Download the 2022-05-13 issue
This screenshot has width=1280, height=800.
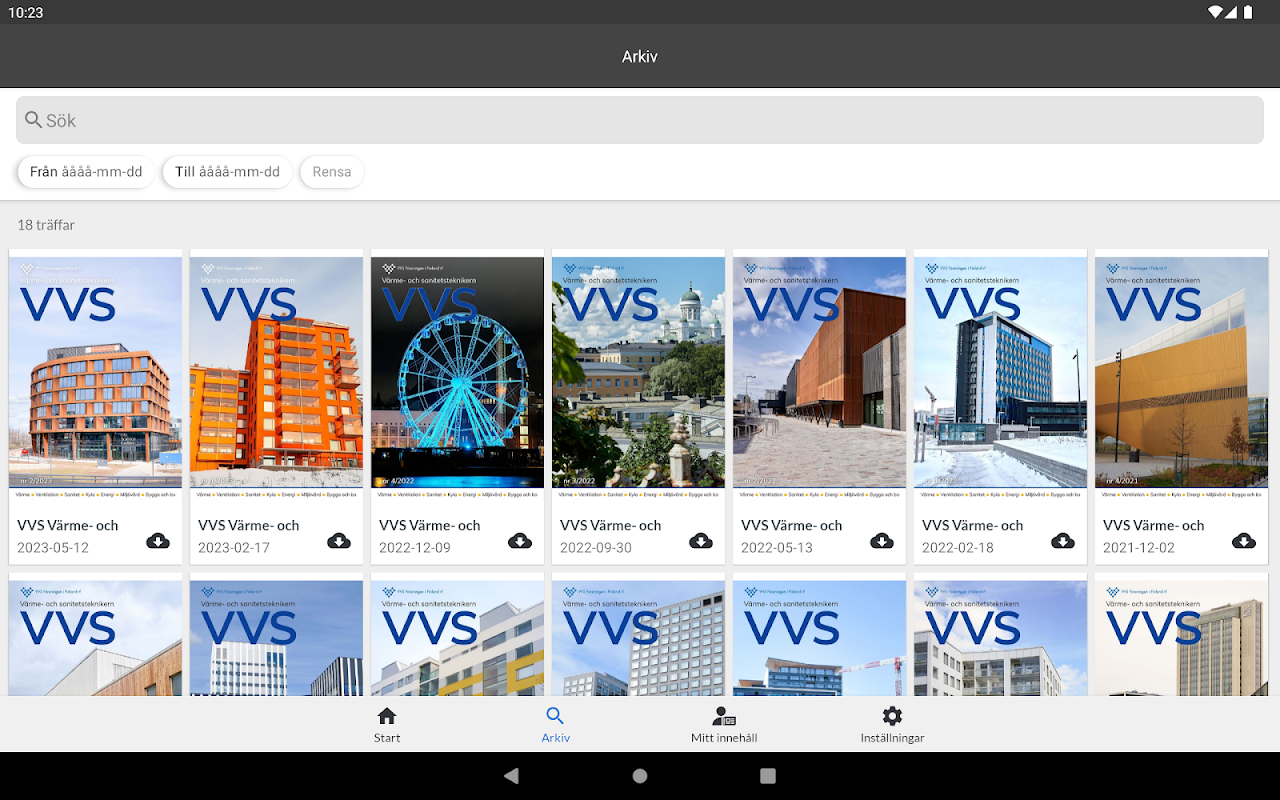[x=882, y=541]
